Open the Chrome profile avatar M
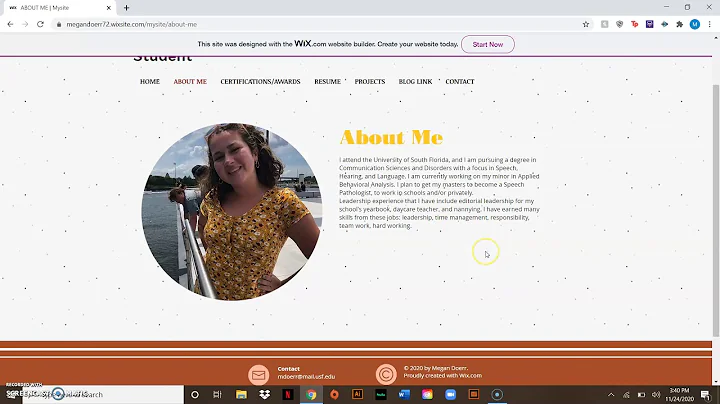The image size is (720, 404). pos(695,24)
